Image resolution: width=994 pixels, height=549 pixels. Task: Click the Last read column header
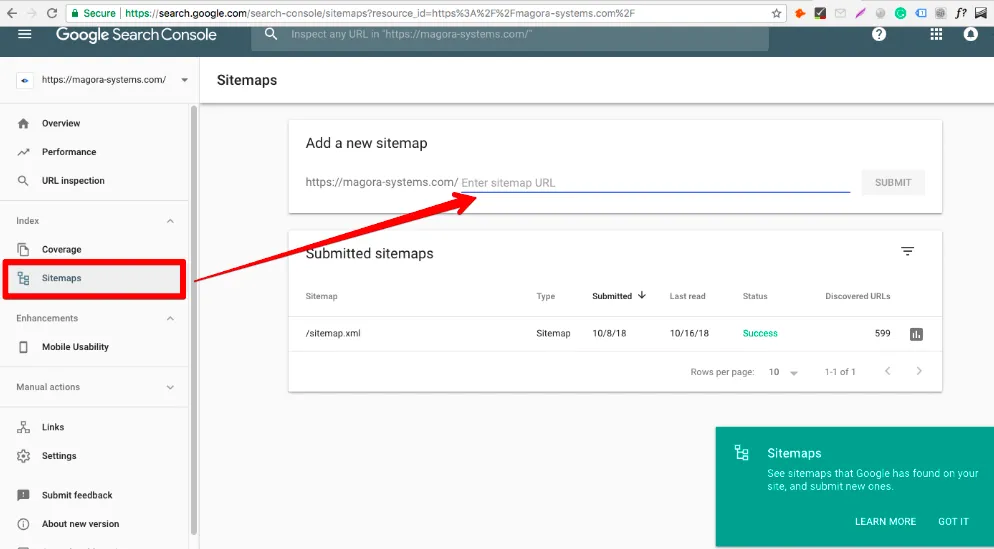[x=687, y=296]
